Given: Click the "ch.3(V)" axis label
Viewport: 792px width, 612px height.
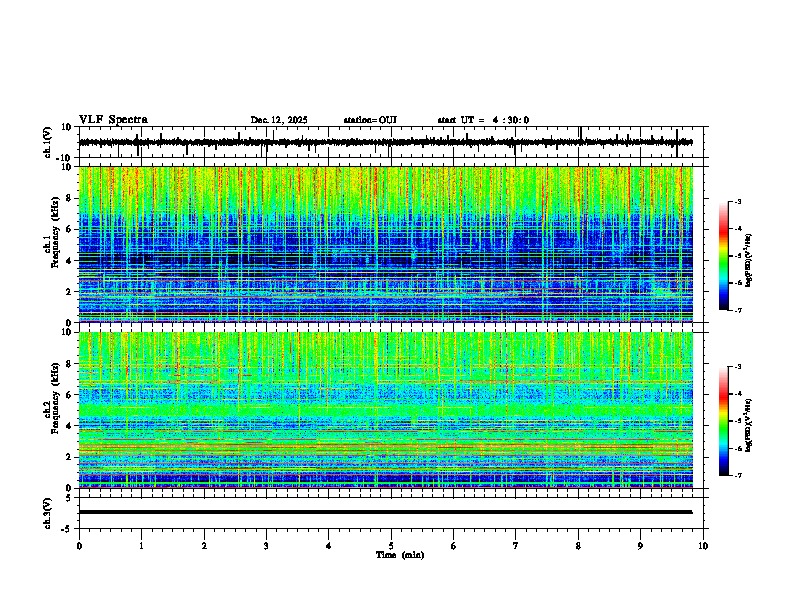Looking at the screenshot, I should click(48, 514).
